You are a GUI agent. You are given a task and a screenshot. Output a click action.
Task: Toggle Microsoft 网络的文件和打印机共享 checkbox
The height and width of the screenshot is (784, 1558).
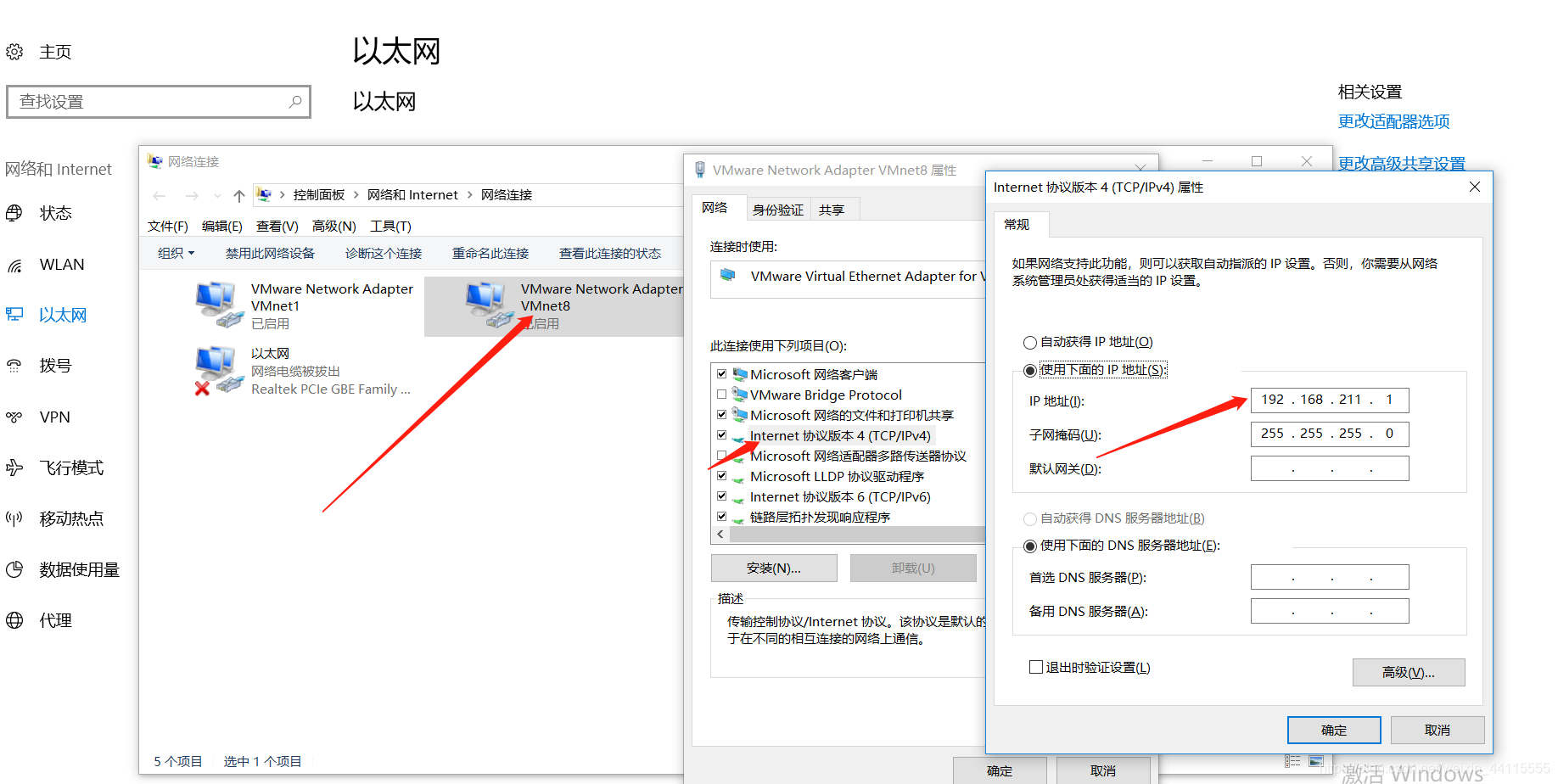(x=721, y=415)
